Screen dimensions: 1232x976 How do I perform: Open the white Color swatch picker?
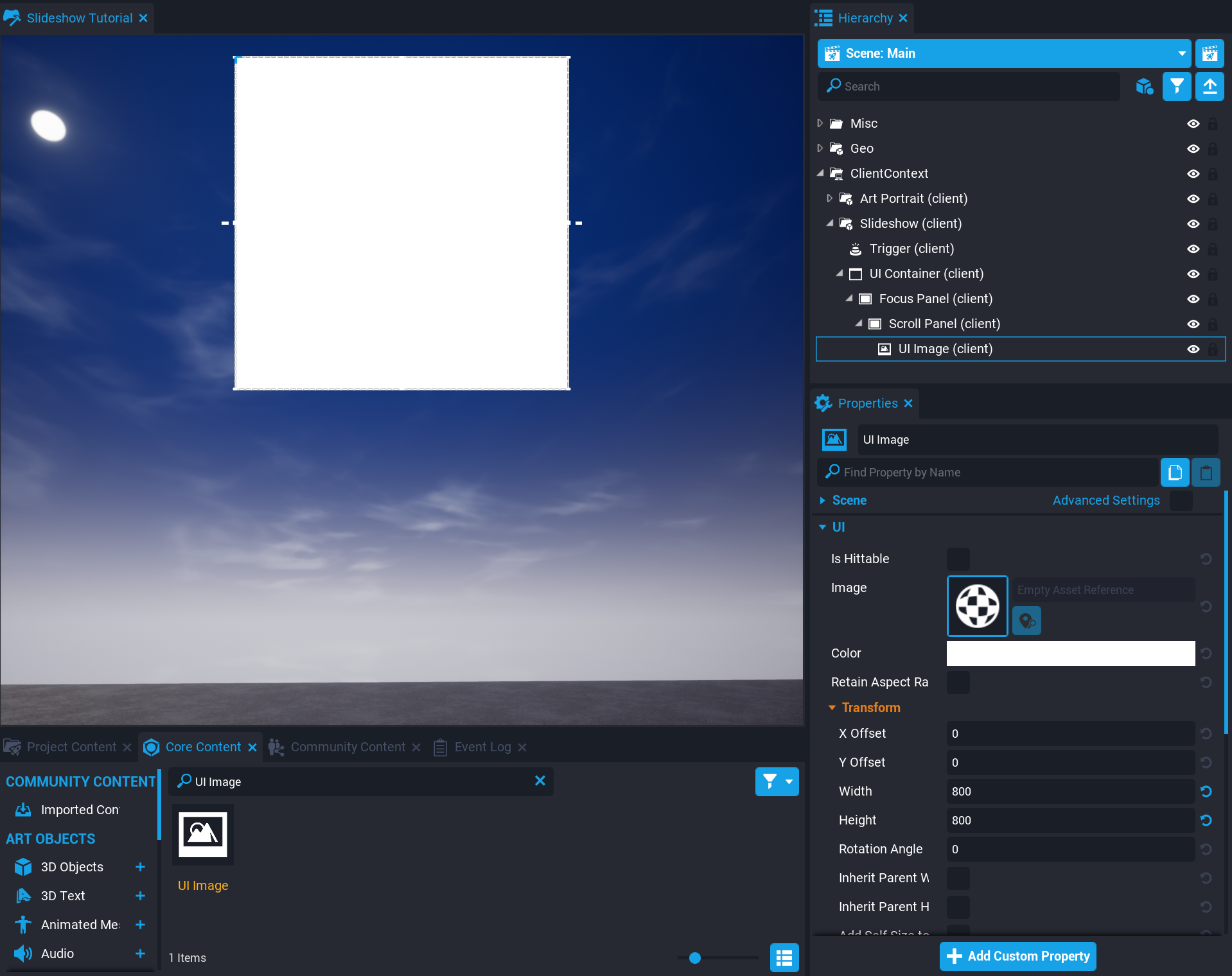click(x=1070, y=653)
